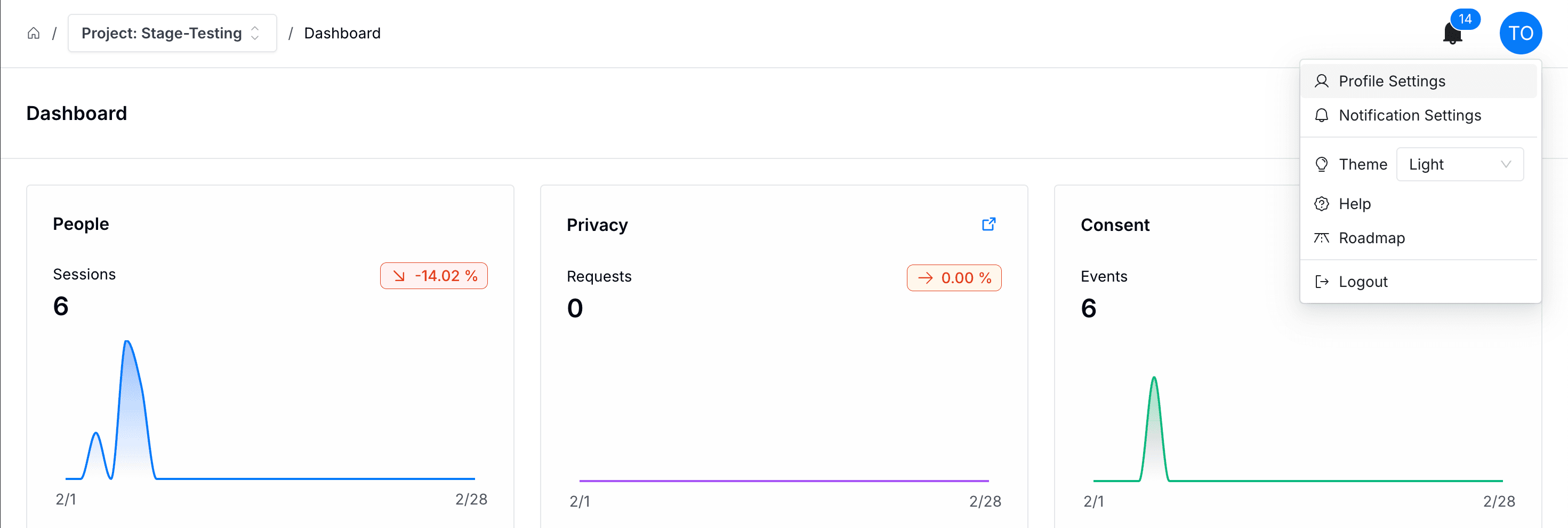Choose Roadmap from the user menu
This screenshot has width=1568, height=528.
(1371, 237)
